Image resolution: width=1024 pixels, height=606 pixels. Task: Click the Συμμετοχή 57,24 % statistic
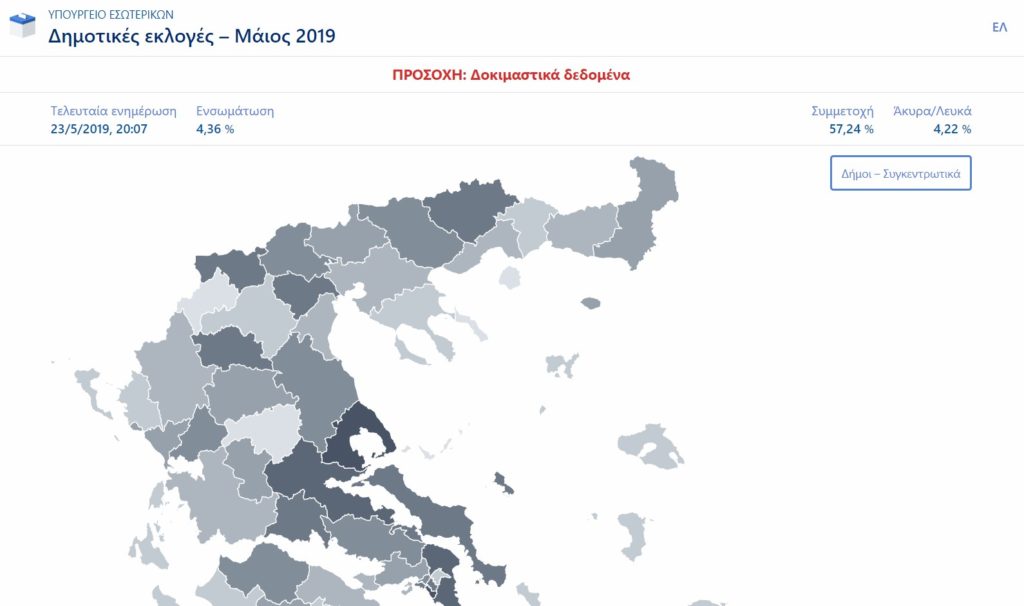[x=841, y=120]
